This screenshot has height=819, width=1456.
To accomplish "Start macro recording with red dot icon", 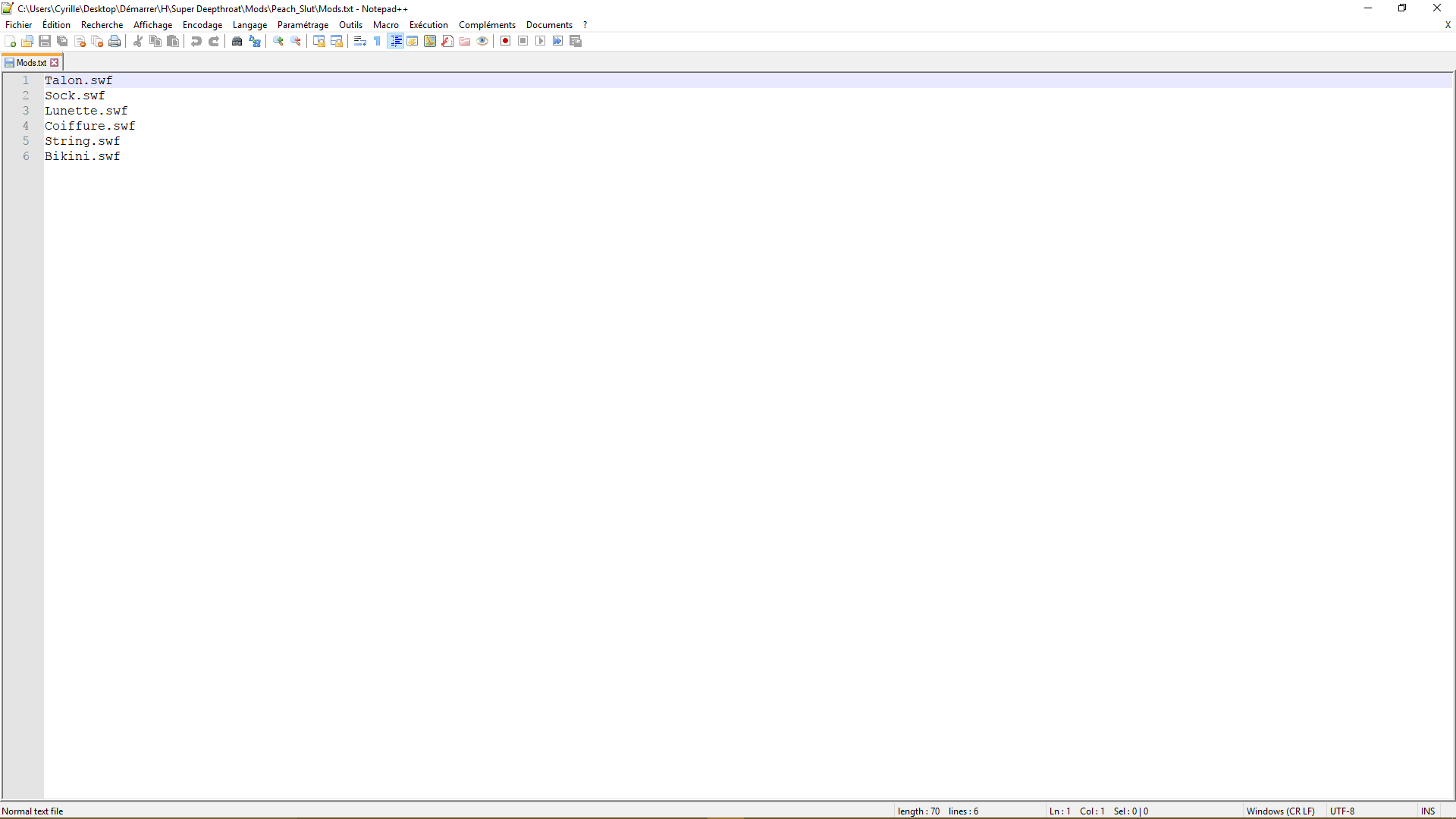I will pos(506,41).
